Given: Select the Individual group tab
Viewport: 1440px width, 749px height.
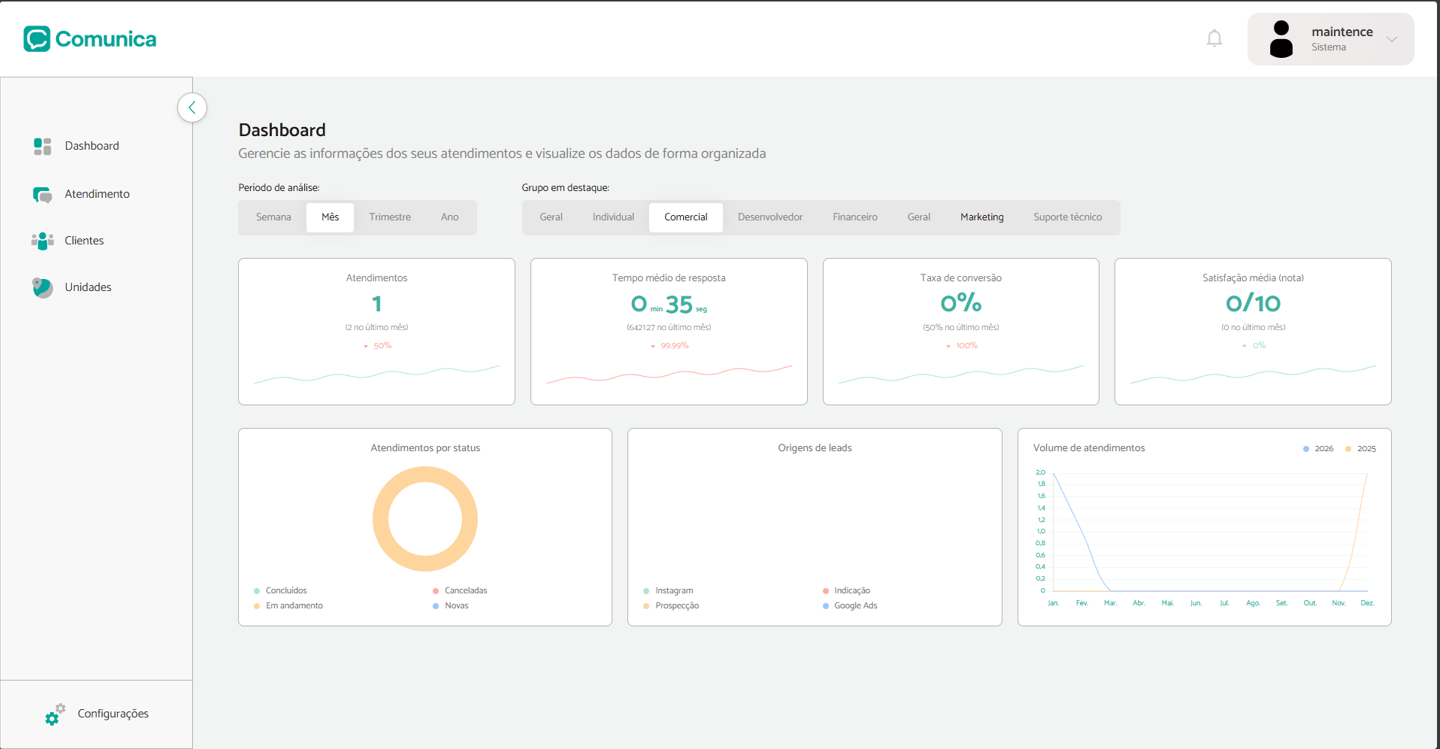Looking at the screenshot, I should [x=613, y=217].
